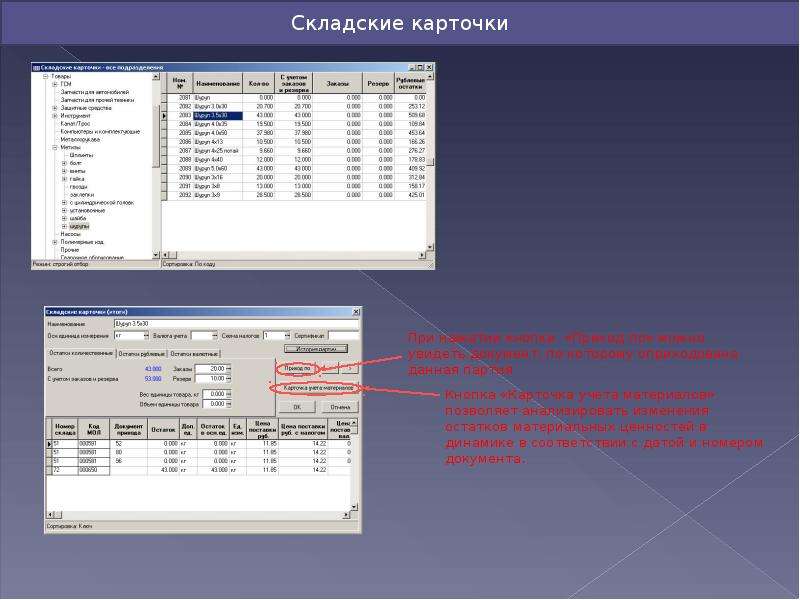Click OK in stock card dialog
This screenshot has height=600, width=800.
tap(297, 407)
